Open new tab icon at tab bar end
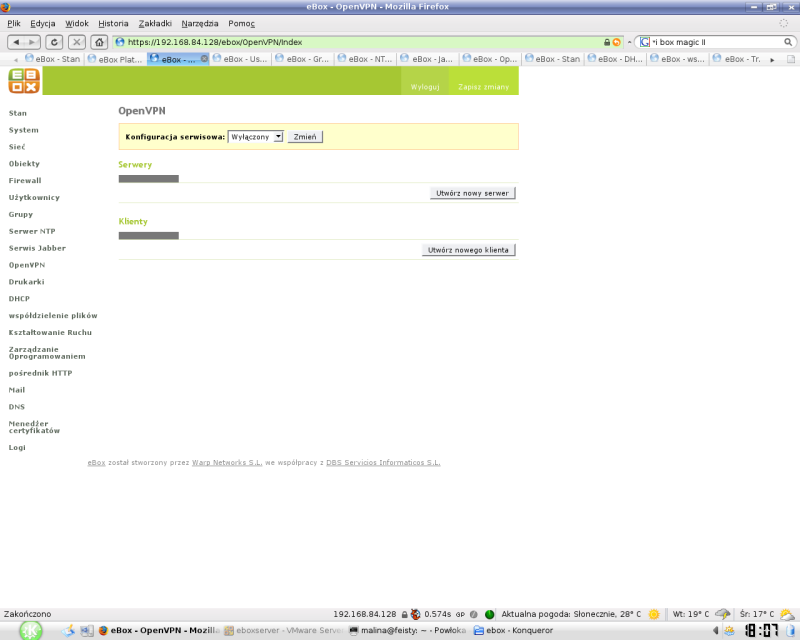Screen dimensions: 800x640 [791, 59]
